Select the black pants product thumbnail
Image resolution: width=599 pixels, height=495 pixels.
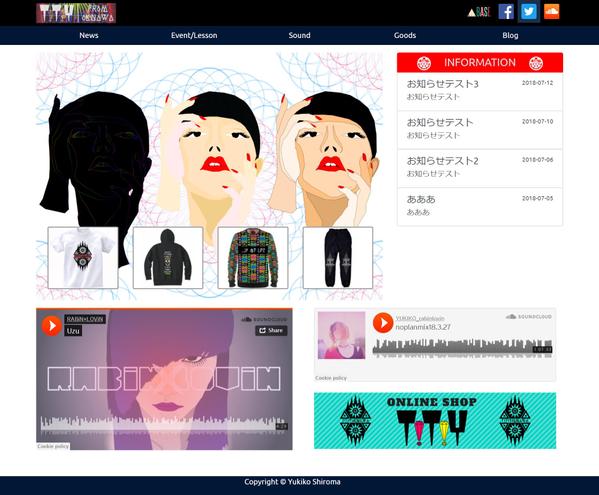(338, 258)
